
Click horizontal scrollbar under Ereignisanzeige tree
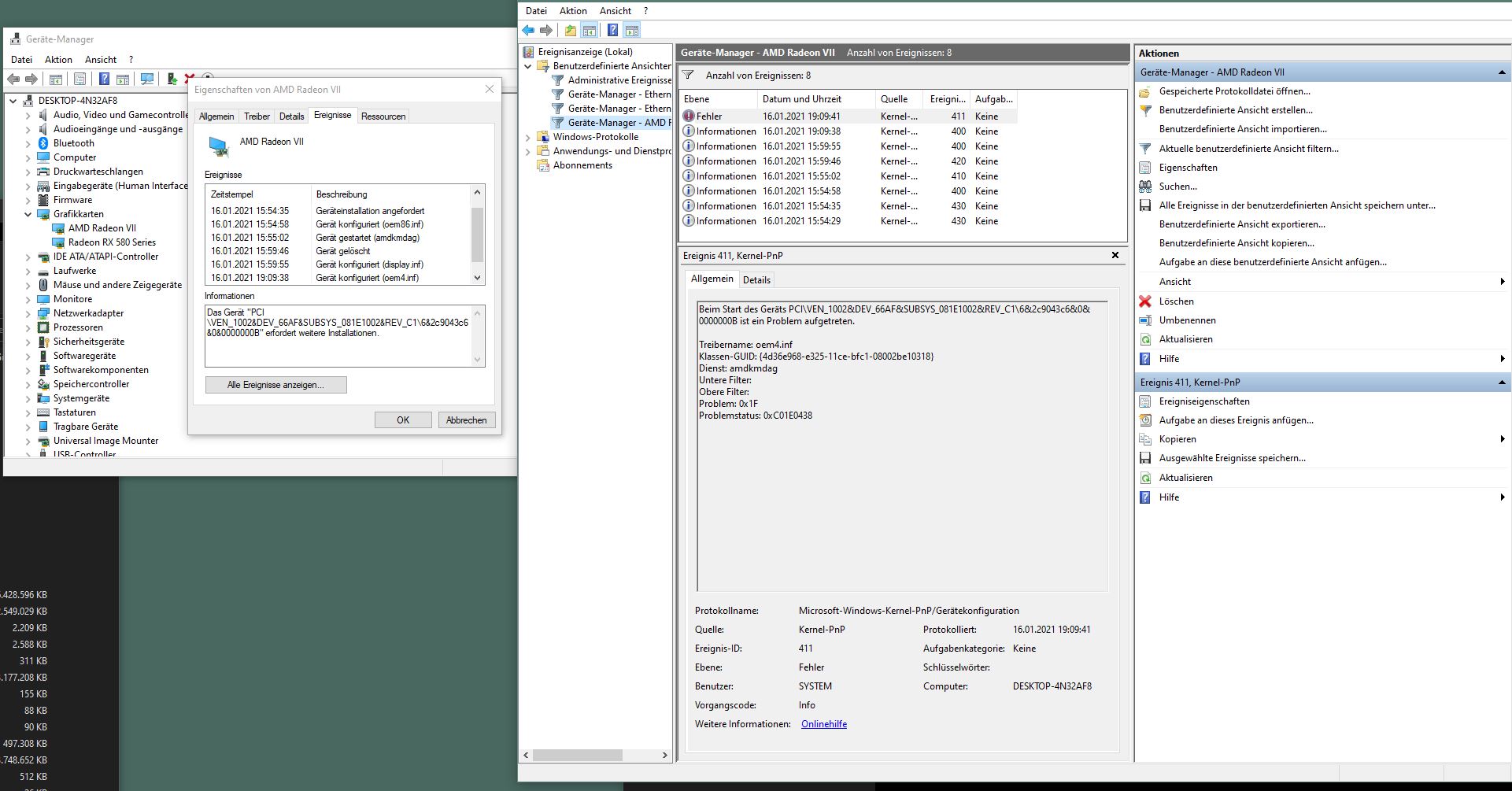click(x=596, y=755)
